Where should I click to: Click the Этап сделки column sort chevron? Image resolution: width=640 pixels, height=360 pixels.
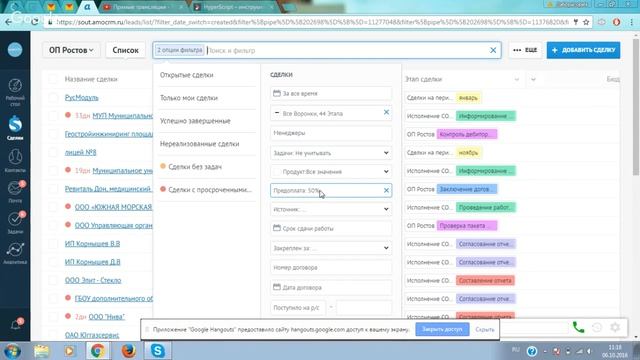517,79
